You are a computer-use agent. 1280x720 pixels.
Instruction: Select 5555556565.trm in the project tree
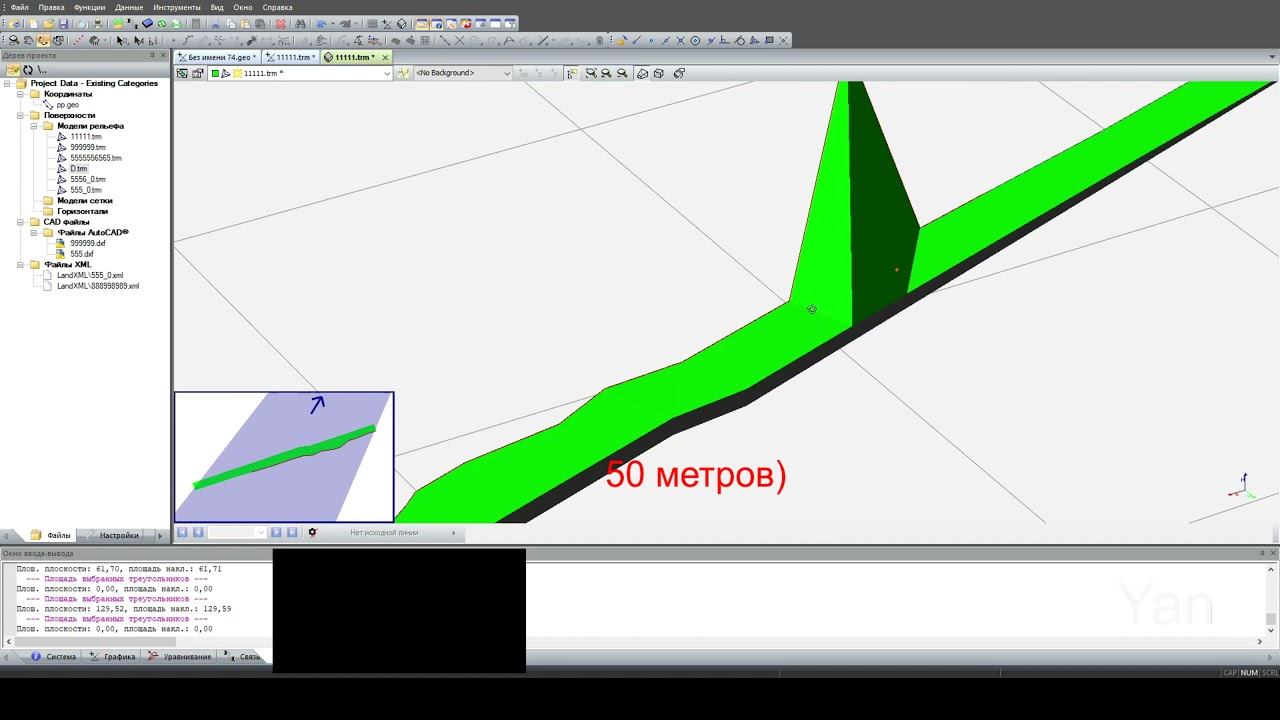pyautogui.click(x=96, y=158)
